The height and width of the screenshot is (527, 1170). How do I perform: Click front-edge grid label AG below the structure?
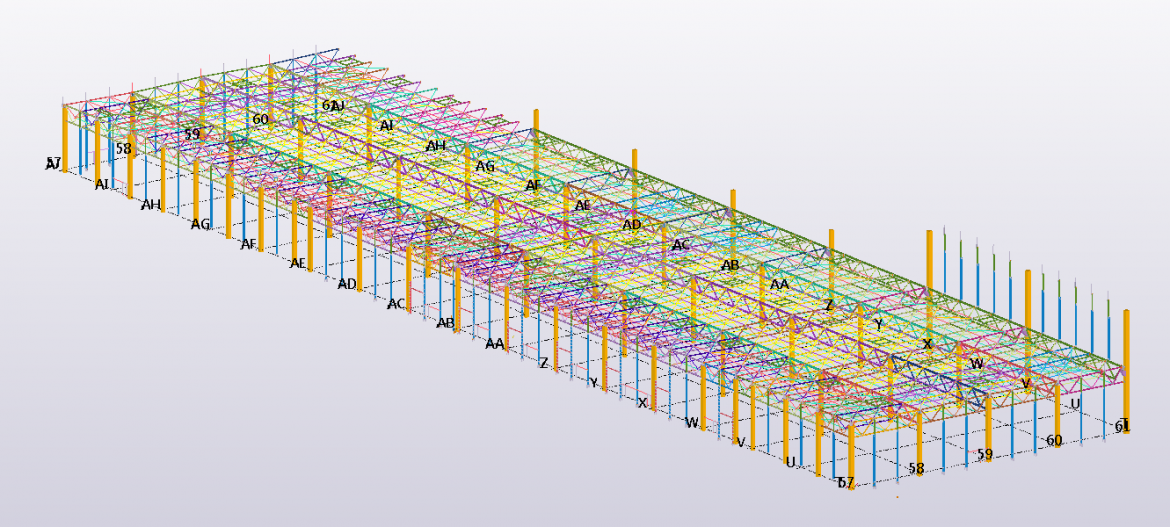coord(201,225)
